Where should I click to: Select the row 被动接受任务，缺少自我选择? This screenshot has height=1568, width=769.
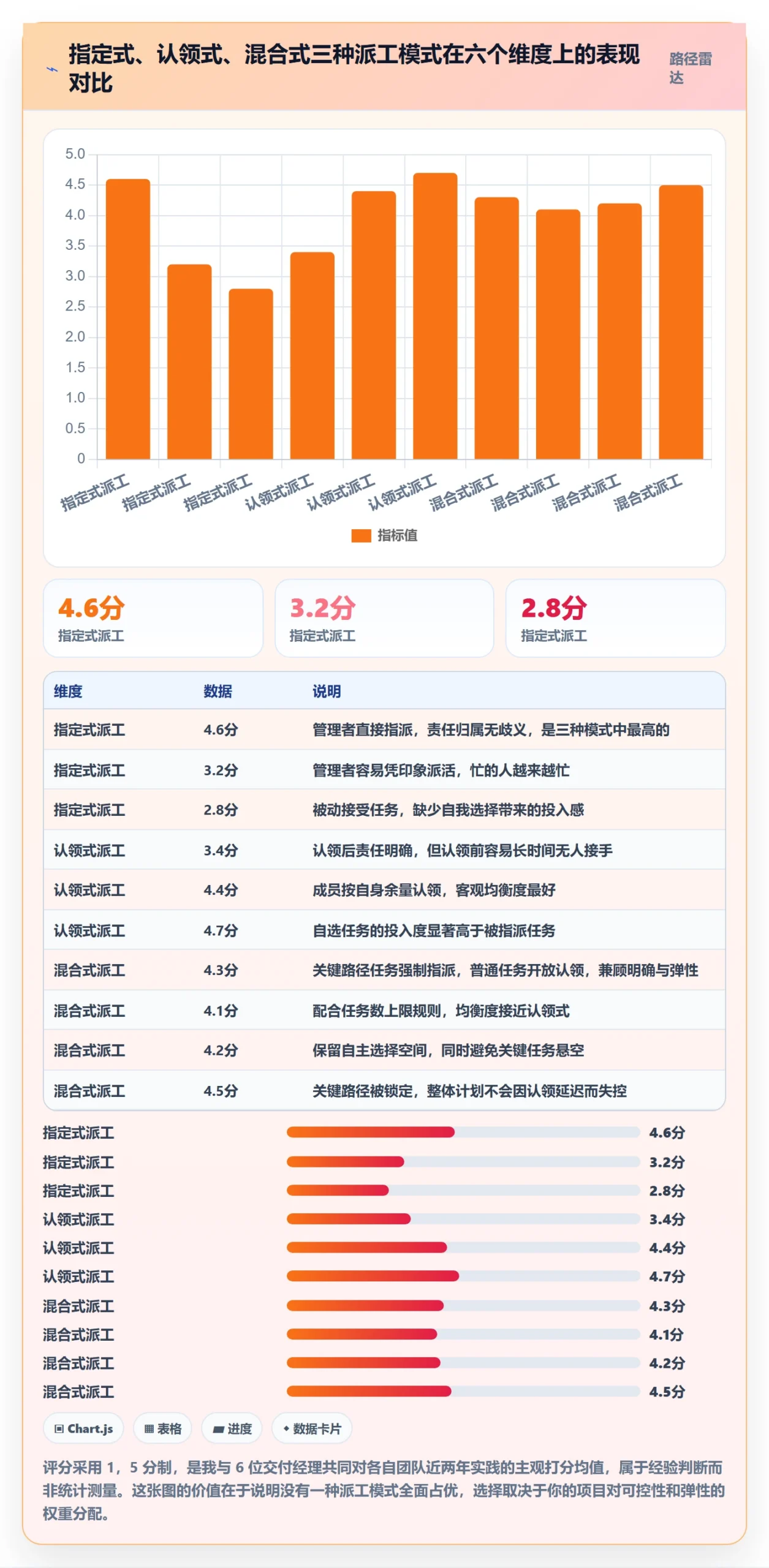click(x=384, y=810)
